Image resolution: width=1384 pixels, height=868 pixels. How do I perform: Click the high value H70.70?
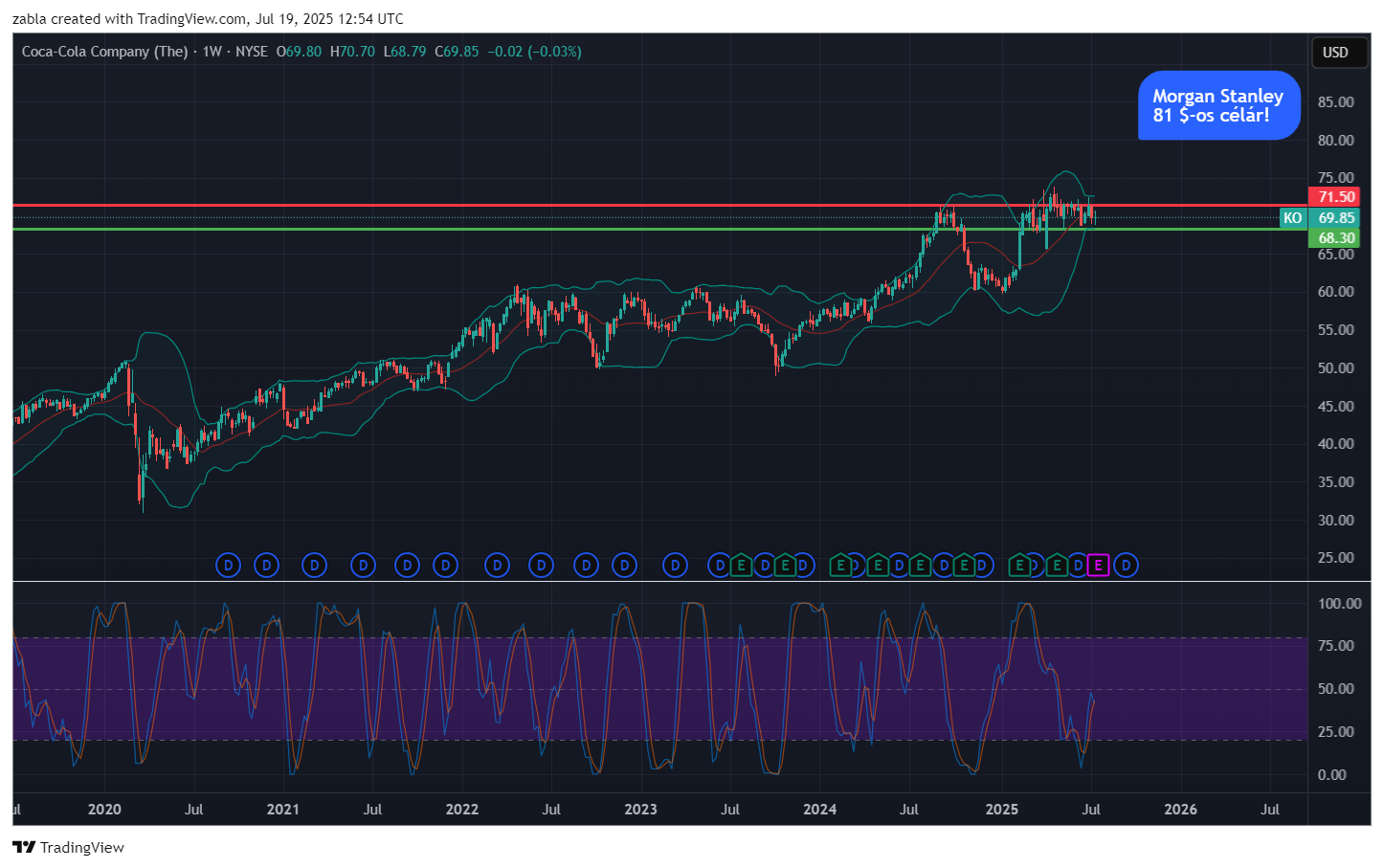point(352,52)
